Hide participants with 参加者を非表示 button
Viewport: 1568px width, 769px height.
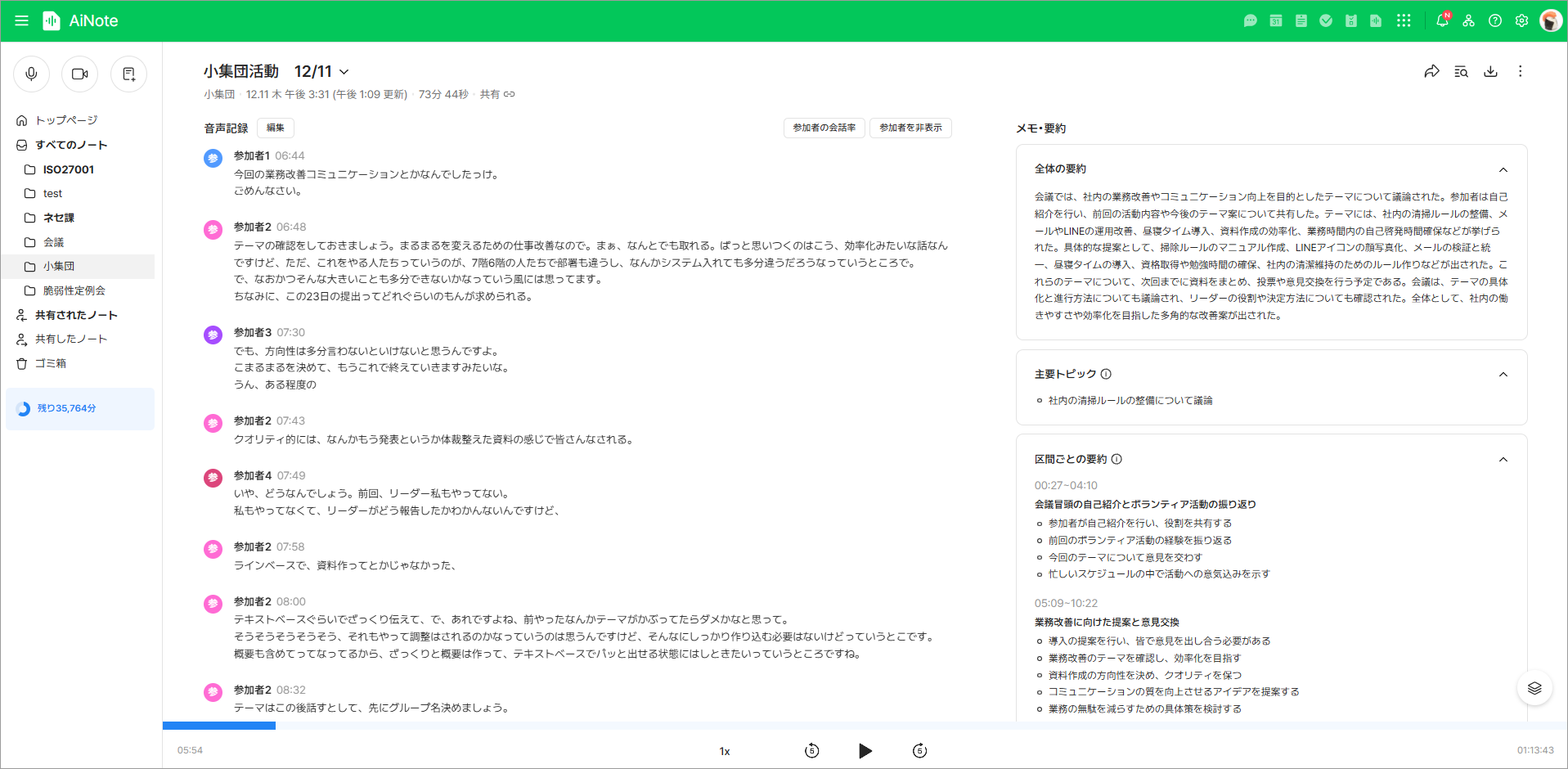(x=910, y=128)
